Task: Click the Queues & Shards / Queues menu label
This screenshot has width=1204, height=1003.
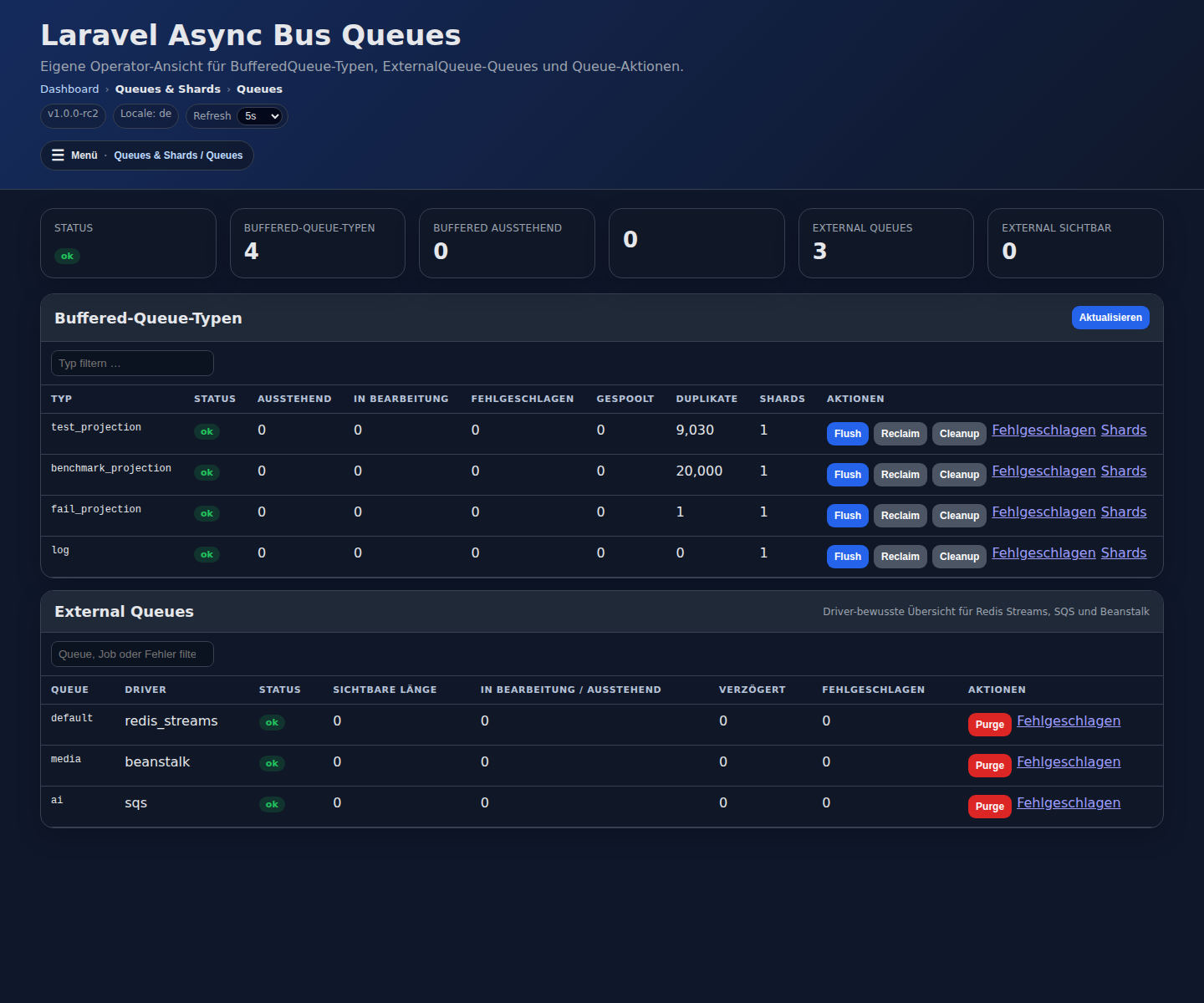Action: point(178,155)
